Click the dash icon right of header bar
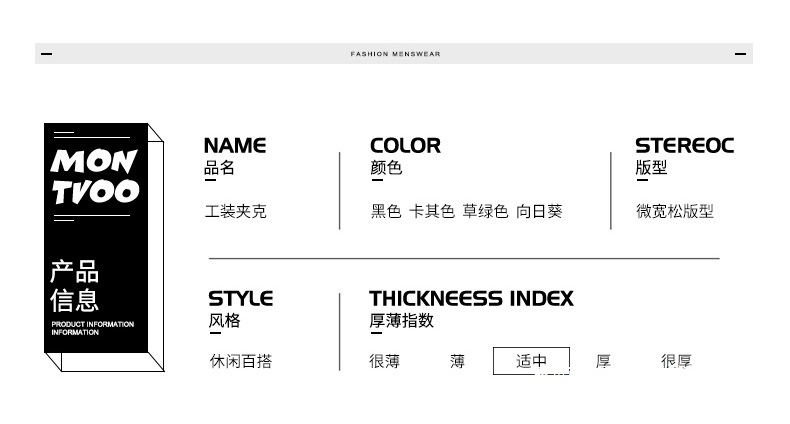Image resolution: width=790 pixels, height=424 pixels. [740, 54]
